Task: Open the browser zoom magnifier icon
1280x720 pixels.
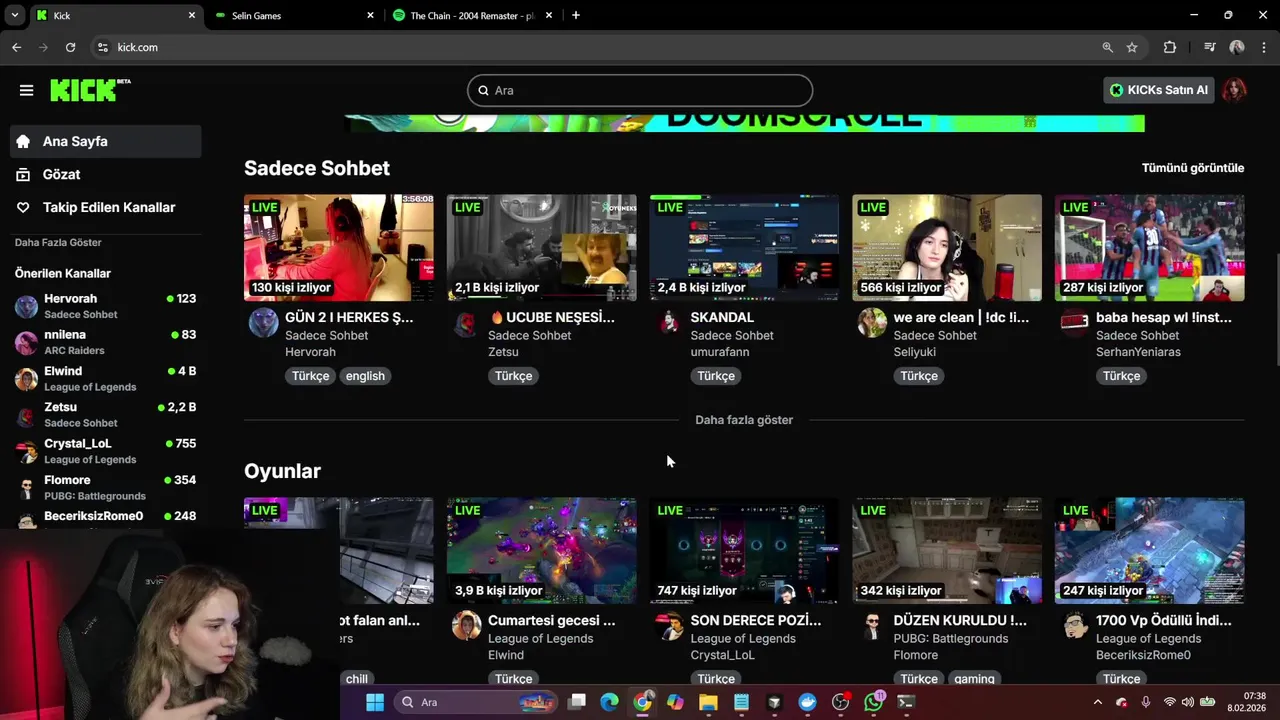Action: [x=1107, y=47]
